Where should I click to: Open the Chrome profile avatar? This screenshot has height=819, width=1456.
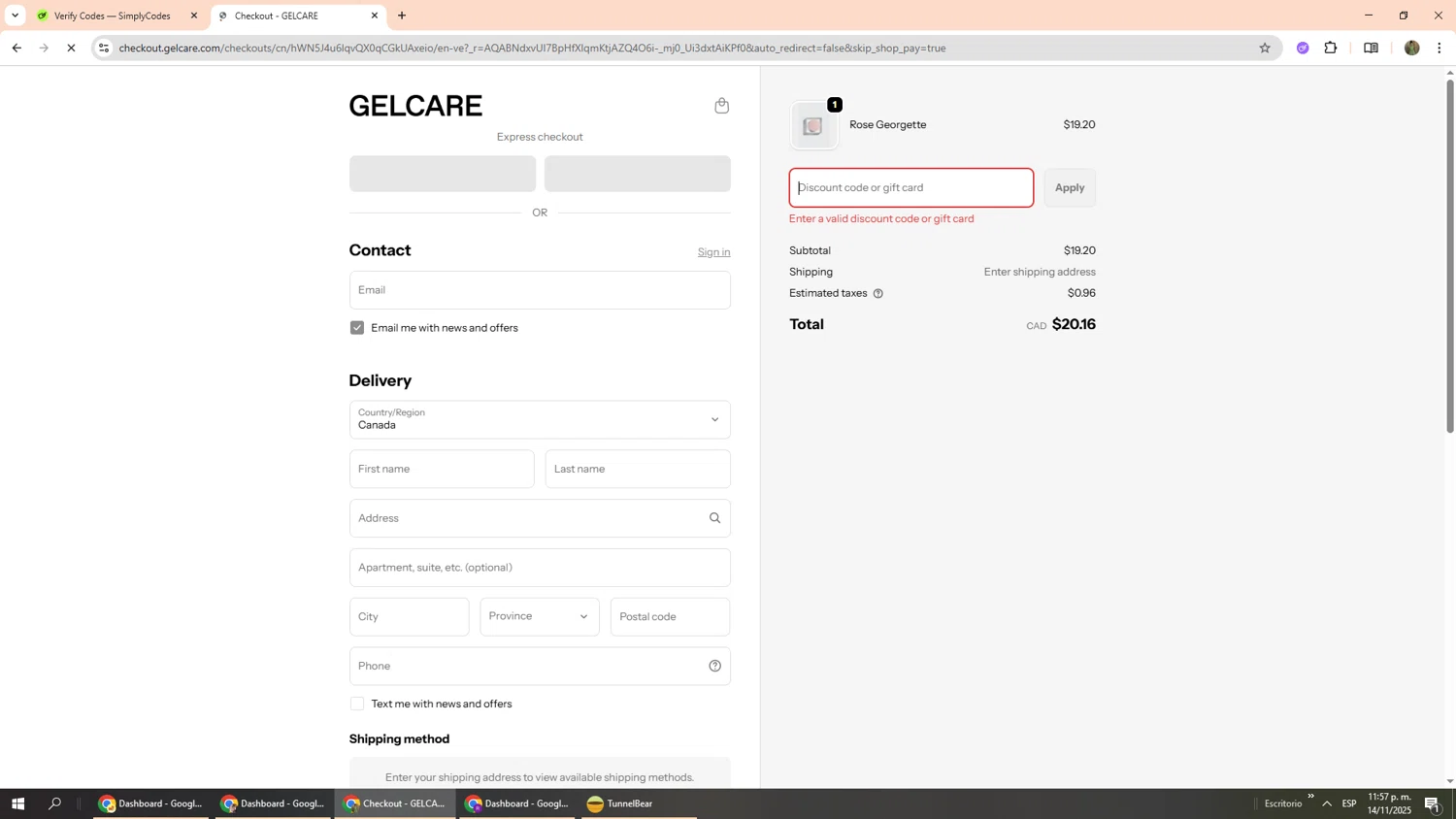[1411, 48]
